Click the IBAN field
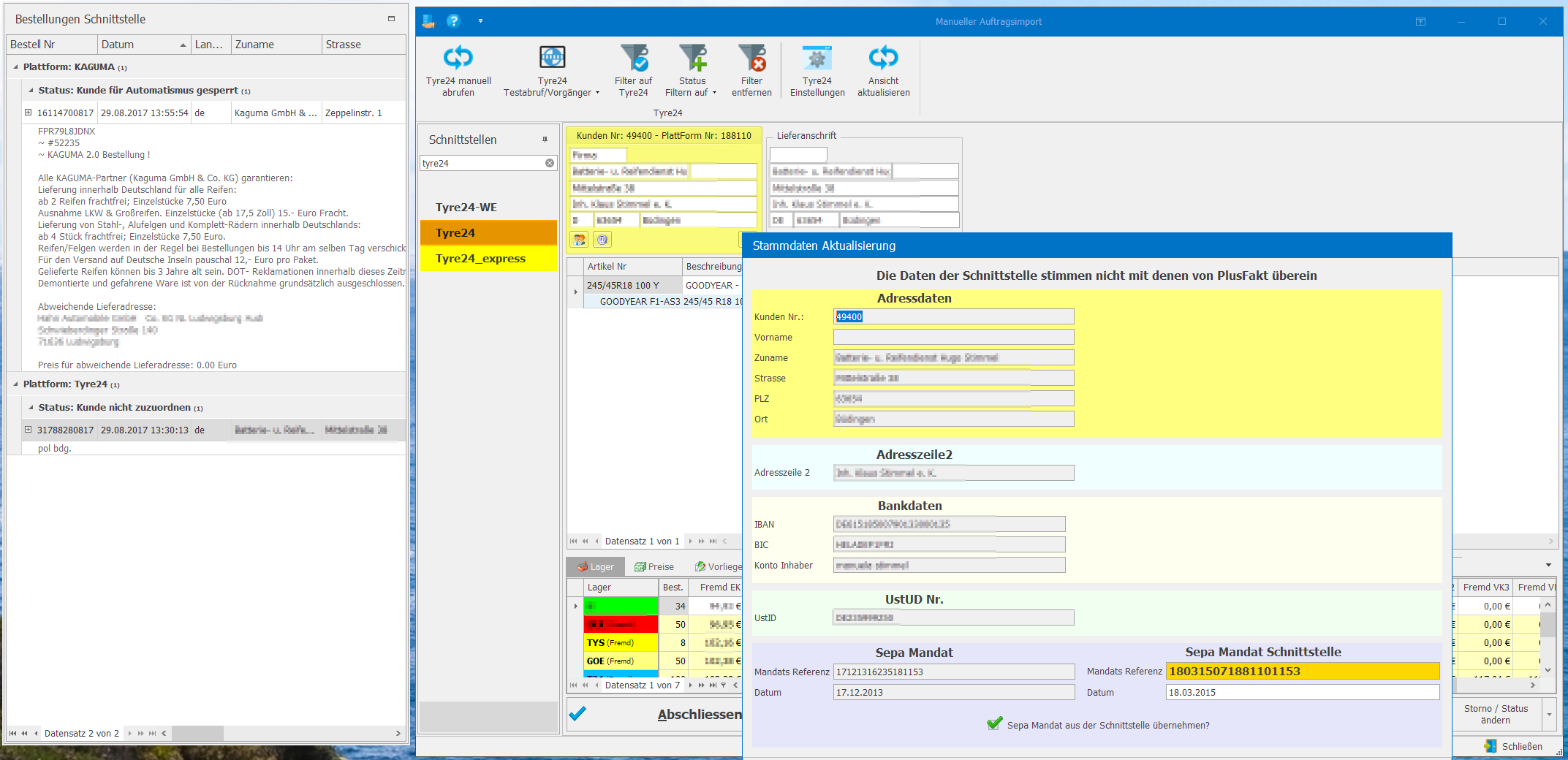Viewport: 1568px width, 760px height. 949,524
